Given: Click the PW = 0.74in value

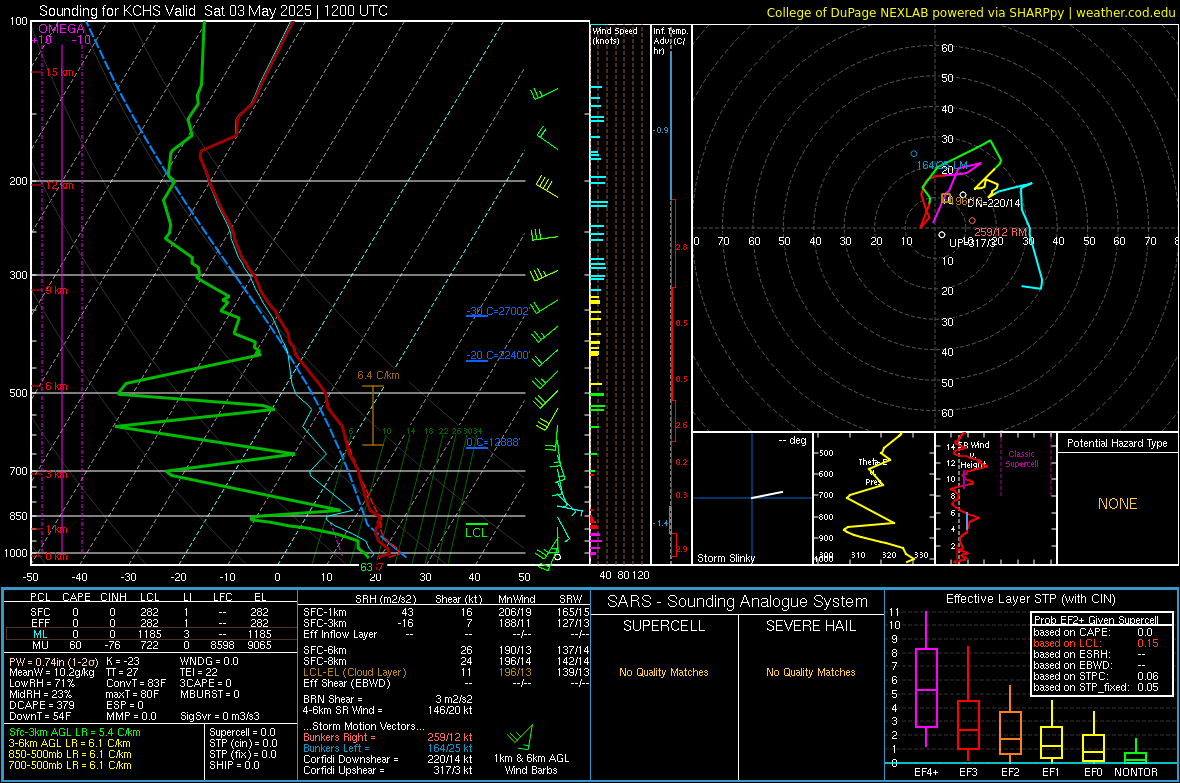Looking at the screenshot, I should (x=52, y=661).
